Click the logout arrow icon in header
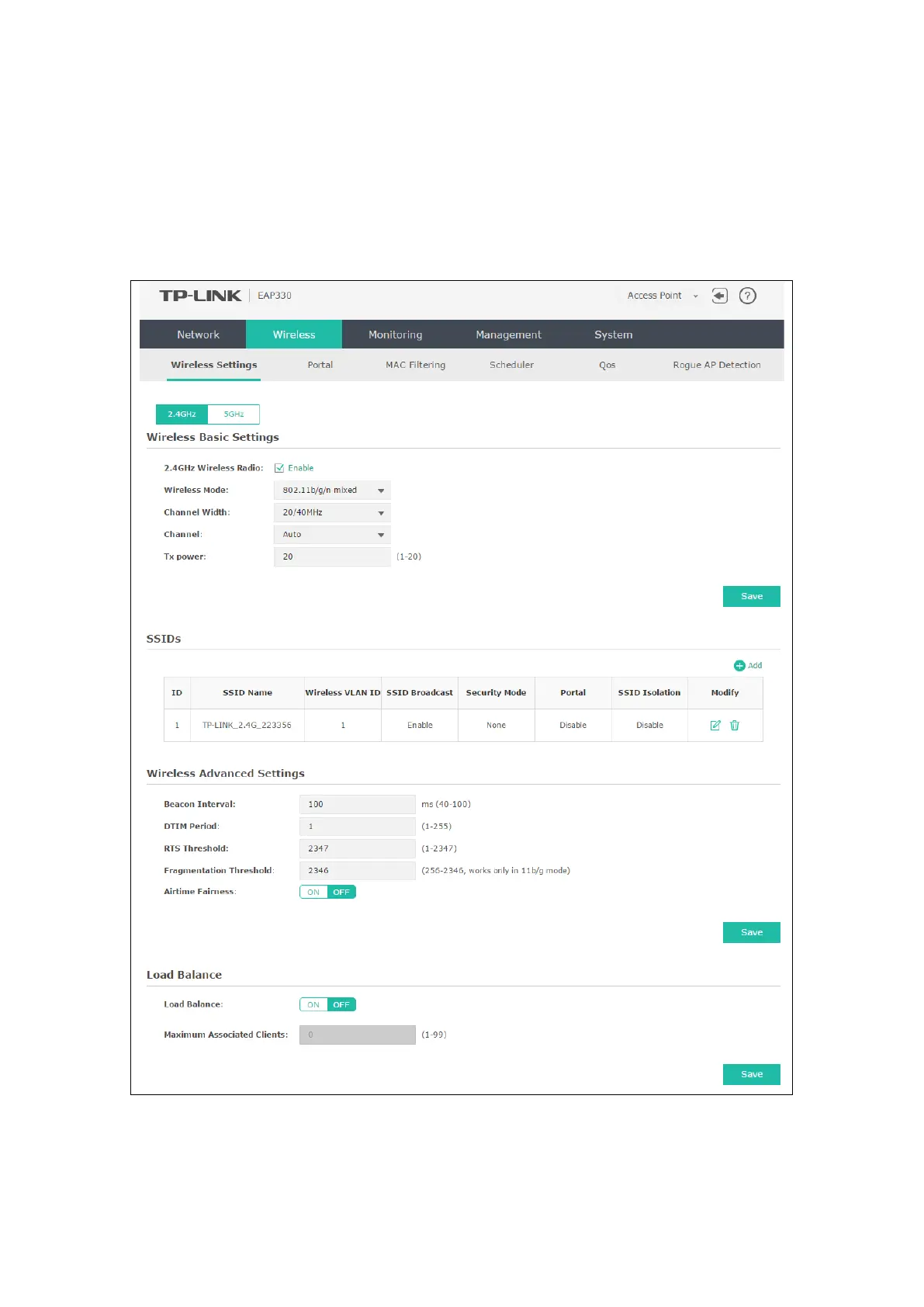The width and height of the screenshot is (924, 1307). 719,296
